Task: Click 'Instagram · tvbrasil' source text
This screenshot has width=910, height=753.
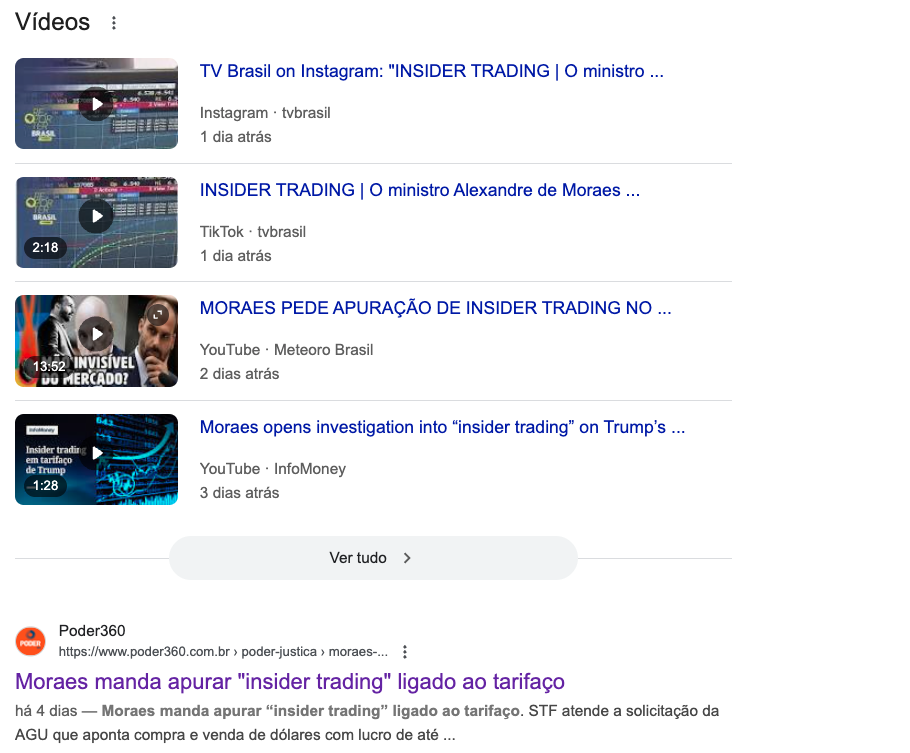Action: pyautogui.click(x=265, y=113)
